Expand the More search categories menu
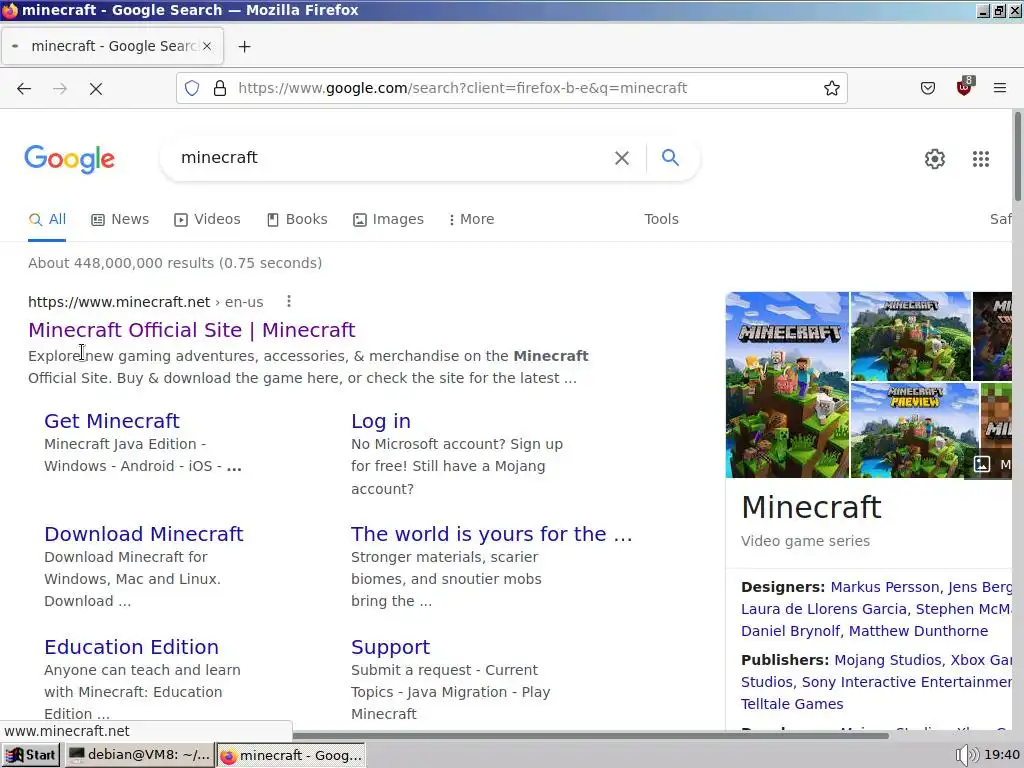This screenshot has width=1024, height=768. pyautogui.click(x=472, y=219)
